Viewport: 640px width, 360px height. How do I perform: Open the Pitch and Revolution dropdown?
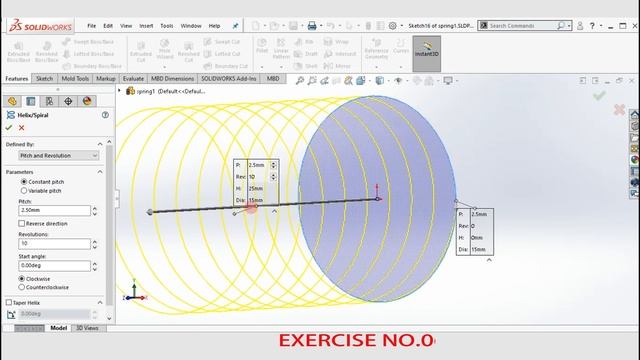(58, 156)
